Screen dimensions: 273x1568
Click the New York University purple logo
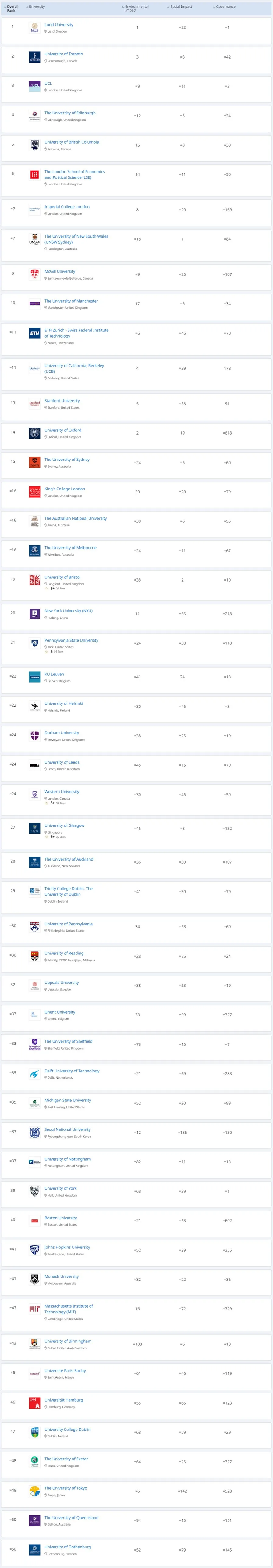click(x=35, y=614)
